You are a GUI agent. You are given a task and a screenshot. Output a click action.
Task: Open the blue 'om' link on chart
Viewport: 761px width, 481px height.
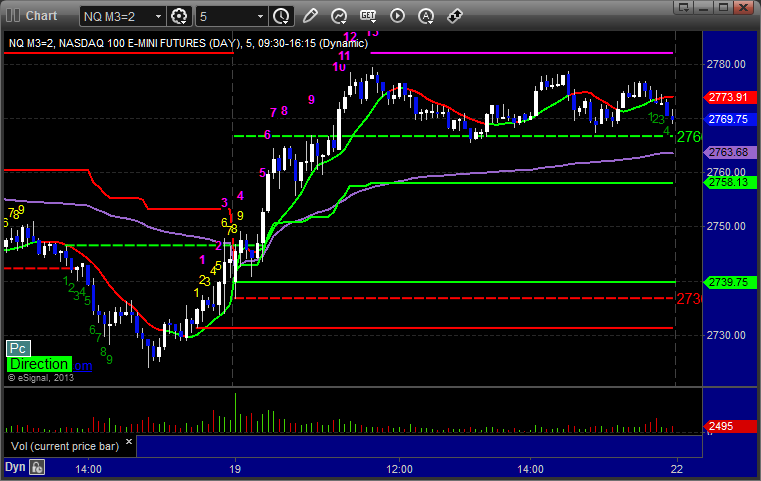pos(83,366)
